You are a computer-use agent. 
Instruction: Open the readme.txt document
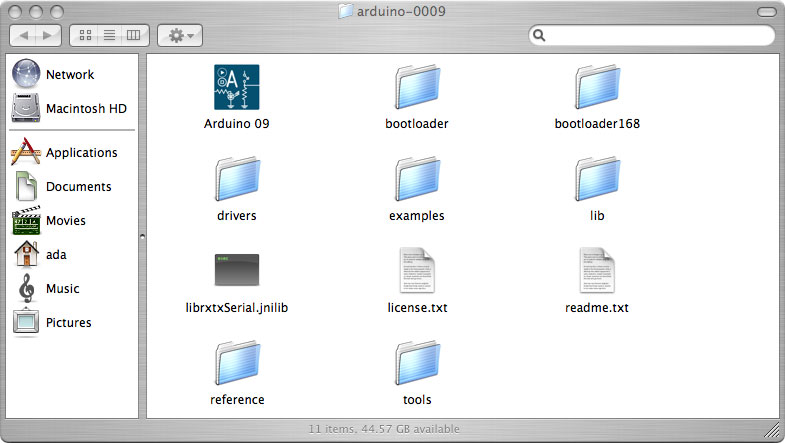tap(596, 271)
